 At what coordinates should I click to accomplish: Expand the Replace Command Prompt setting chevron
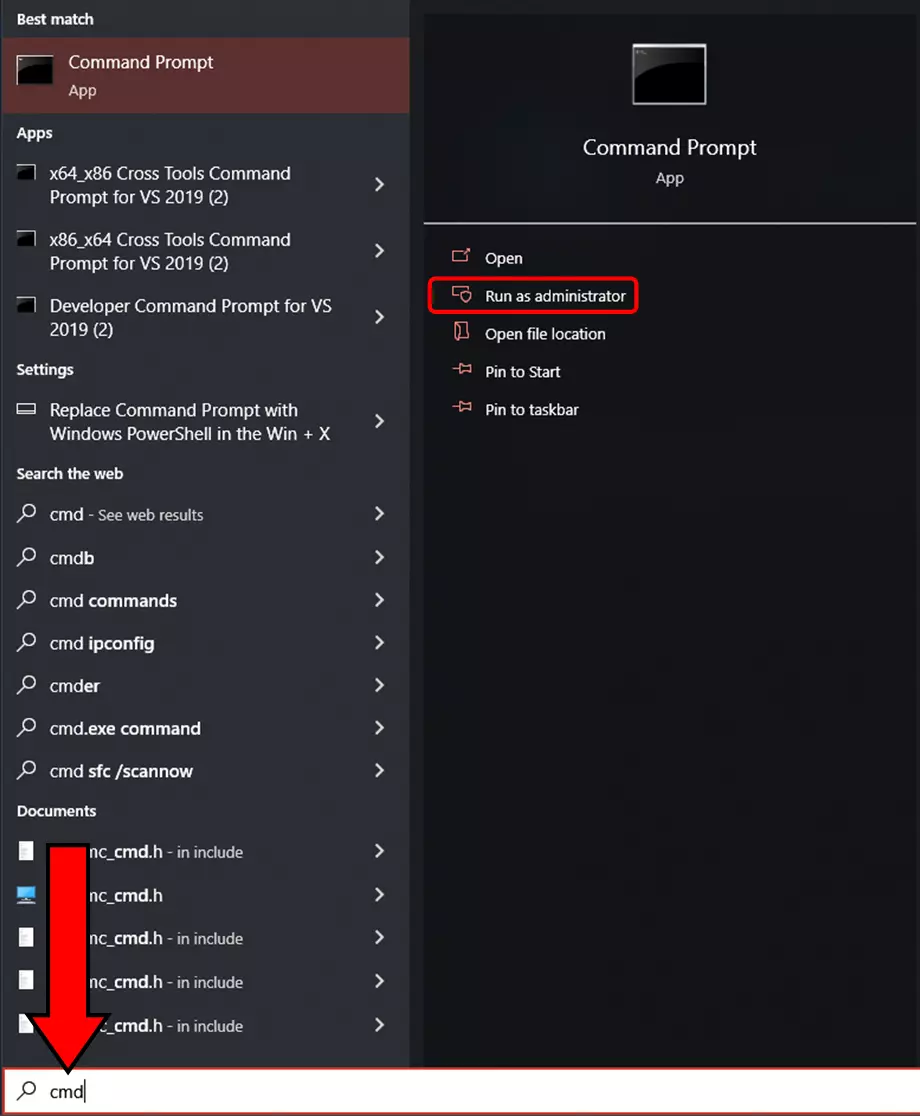click(379, 421)
